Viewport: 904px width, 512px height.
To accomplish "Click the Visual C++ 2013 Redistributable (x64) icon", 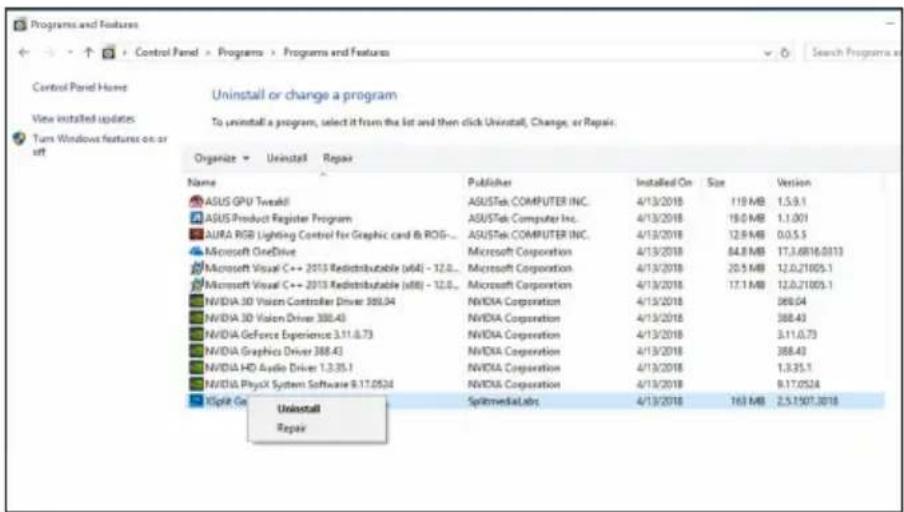I will click(x=197, y=269).
